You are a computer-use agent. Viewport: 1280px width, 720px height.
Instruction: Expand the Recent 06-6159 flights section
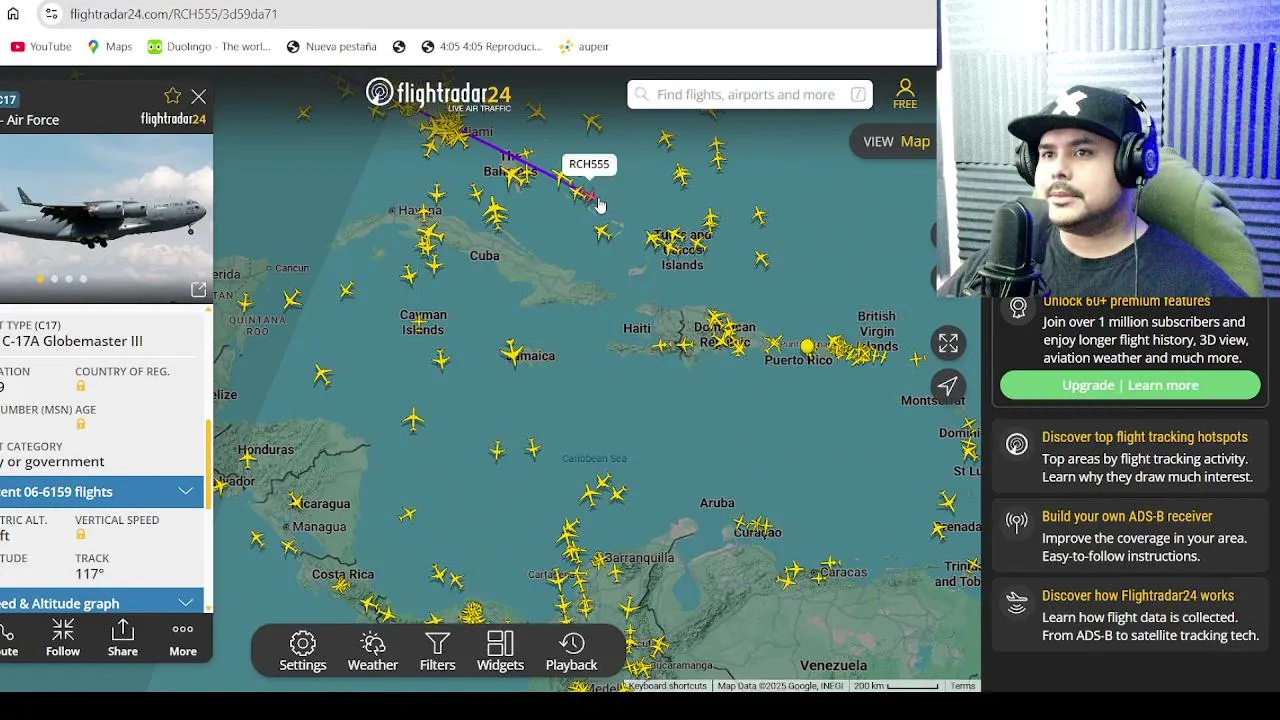(x=101, y=491)
